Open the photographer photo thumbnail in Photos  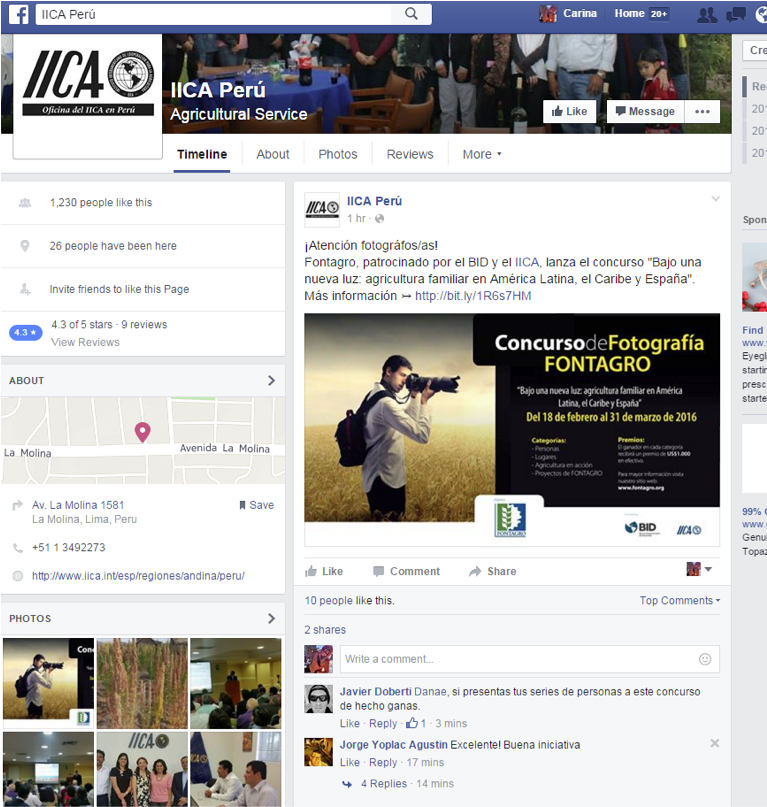pos(49,683)
